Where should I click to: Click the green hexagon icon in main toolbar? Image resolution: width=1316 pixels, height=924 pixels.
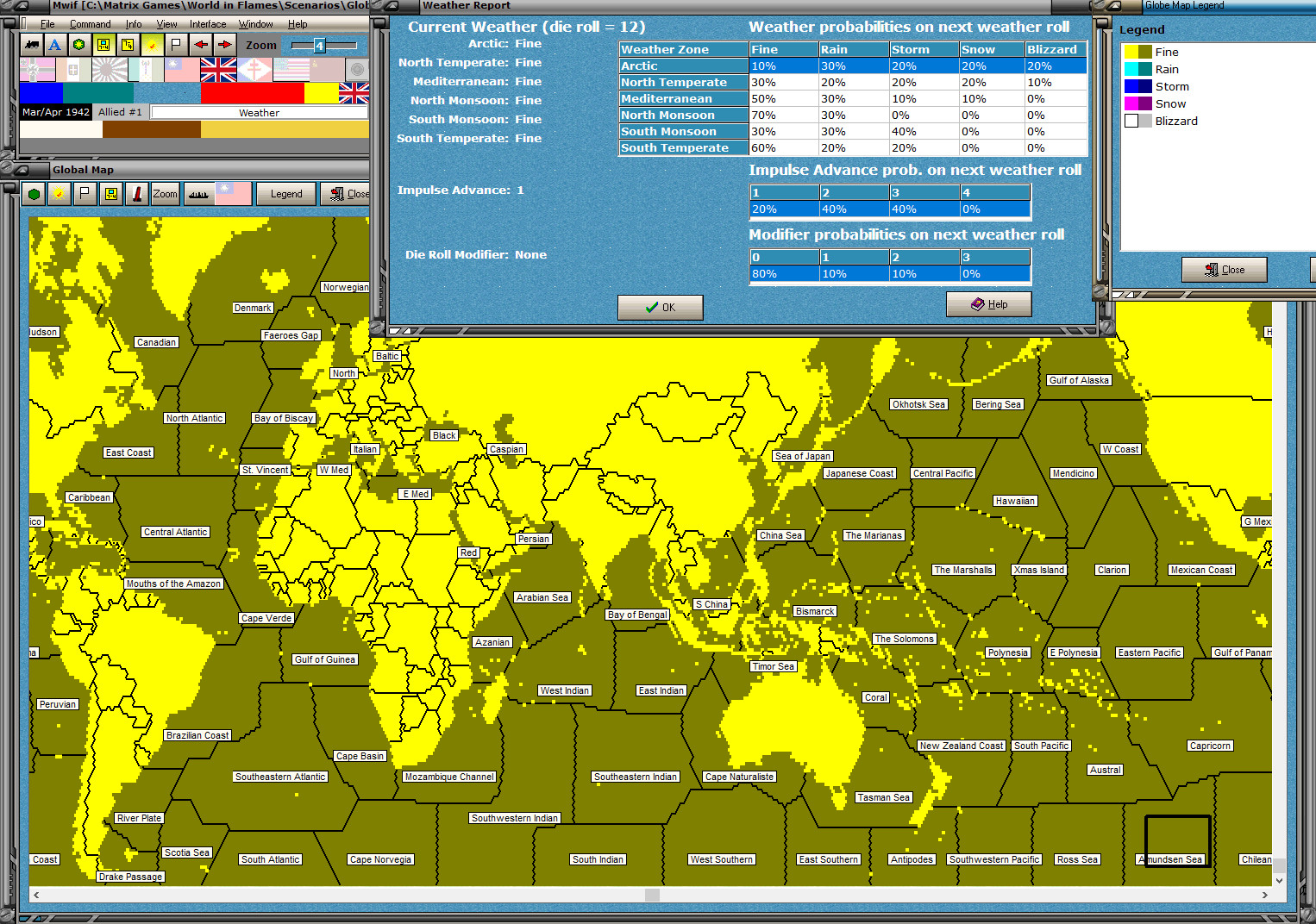pyautogui.click(x=79, y=44)
